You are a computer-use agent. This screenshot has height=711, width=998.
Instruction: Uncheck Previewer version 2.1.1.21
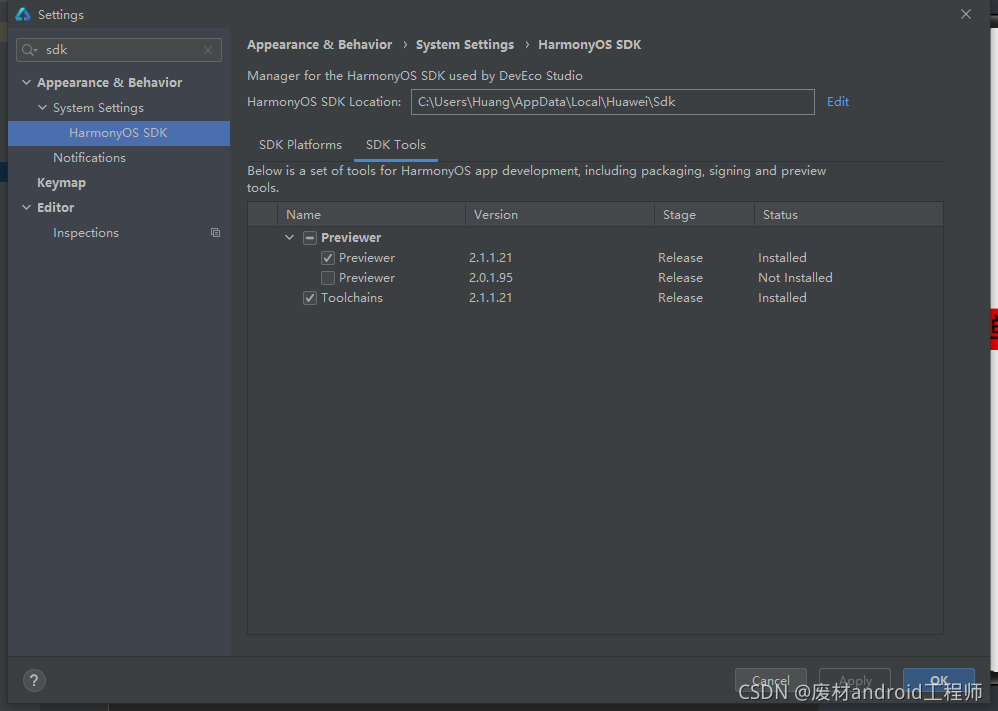(328, 258)
